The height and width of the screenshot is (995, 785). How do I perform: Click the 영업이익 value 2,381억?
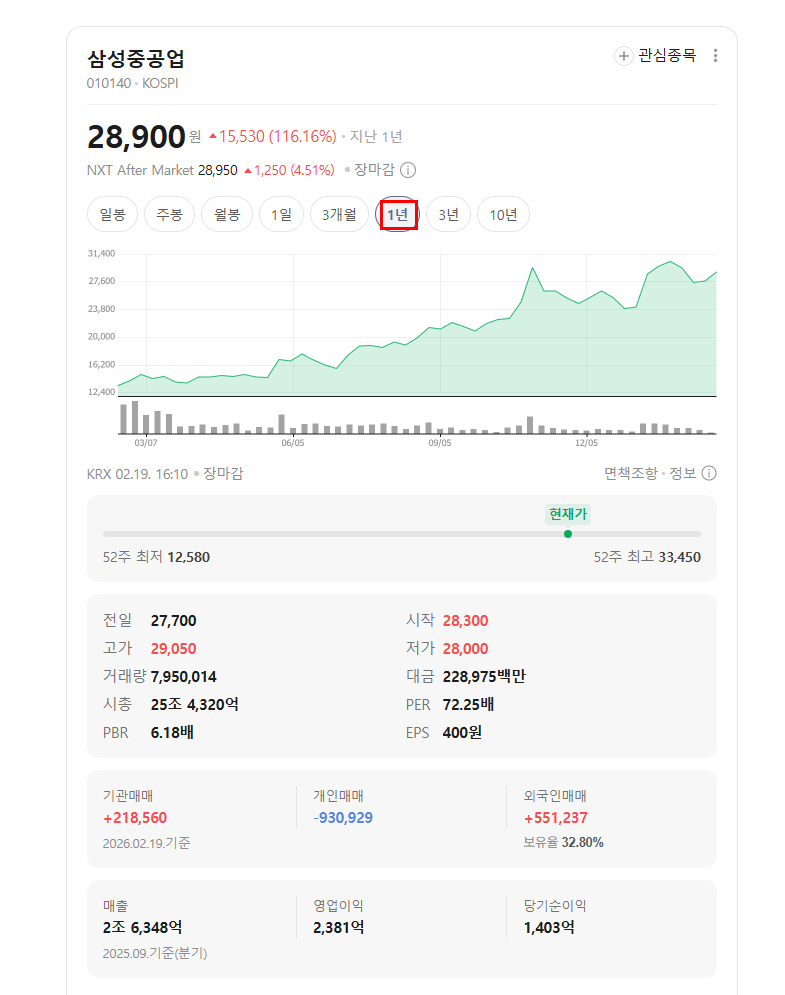tap(339, 928)
